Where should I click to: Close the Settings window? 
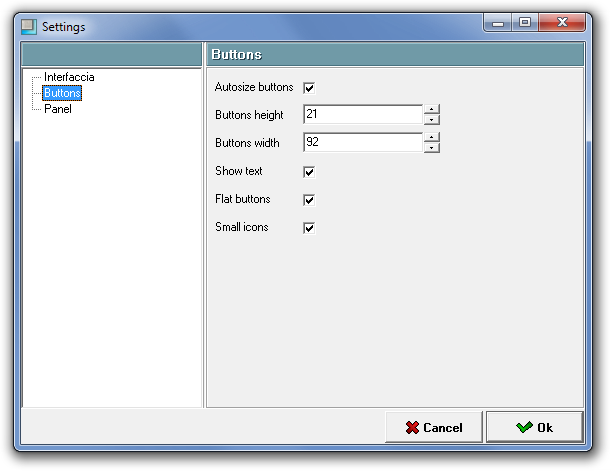coord(562,22)
